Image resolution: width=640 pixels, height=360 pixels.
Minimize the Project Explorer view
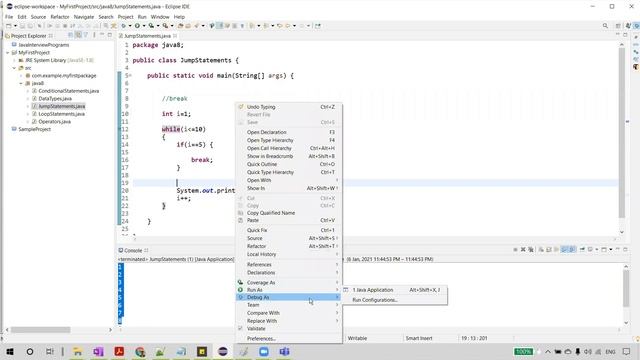(102, 35)
